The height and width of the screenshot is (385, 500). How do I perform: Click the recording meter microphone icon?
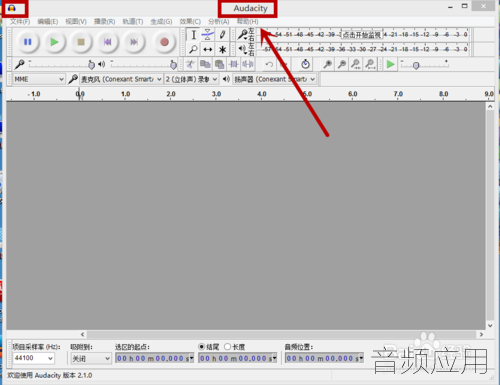tap(242, 34)
